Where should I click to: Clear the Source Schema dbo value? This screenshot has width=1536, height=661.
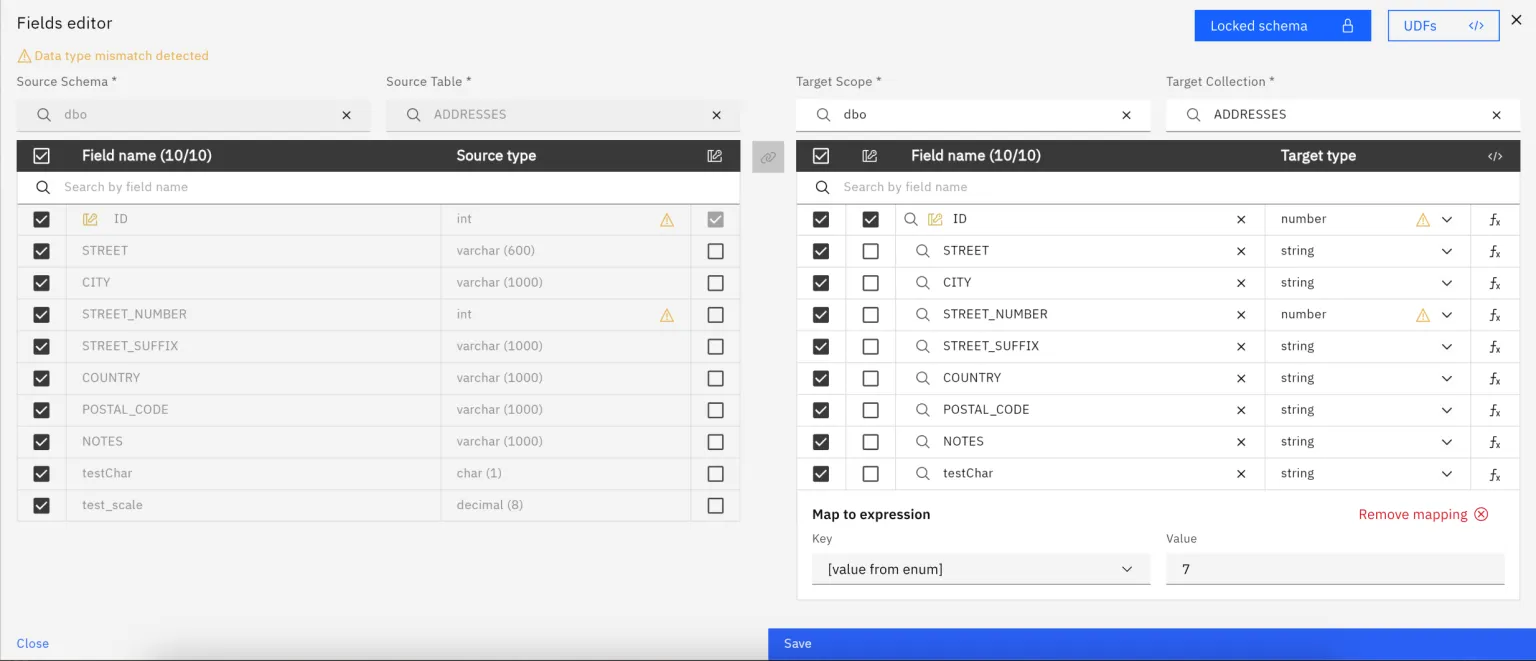[x=346, y=115]
